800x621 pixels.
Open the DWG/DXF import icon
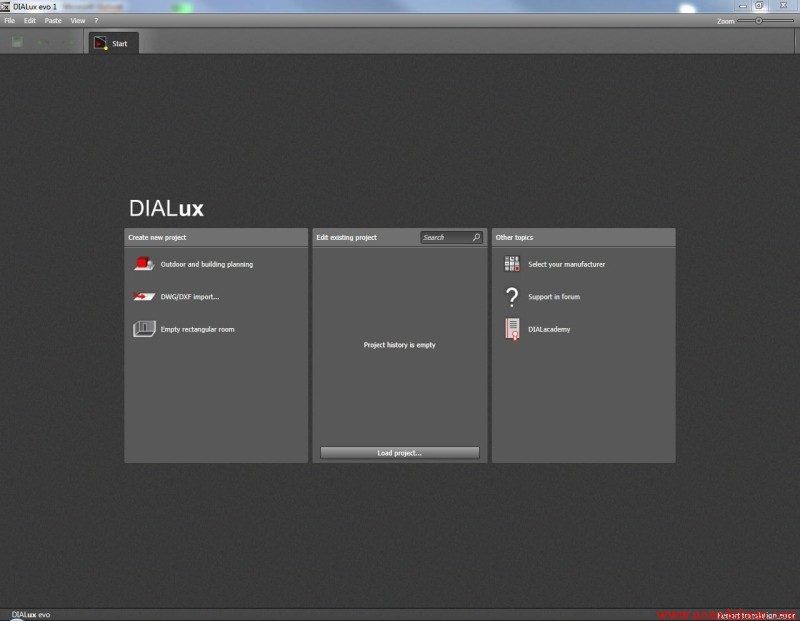pos(144,296)
